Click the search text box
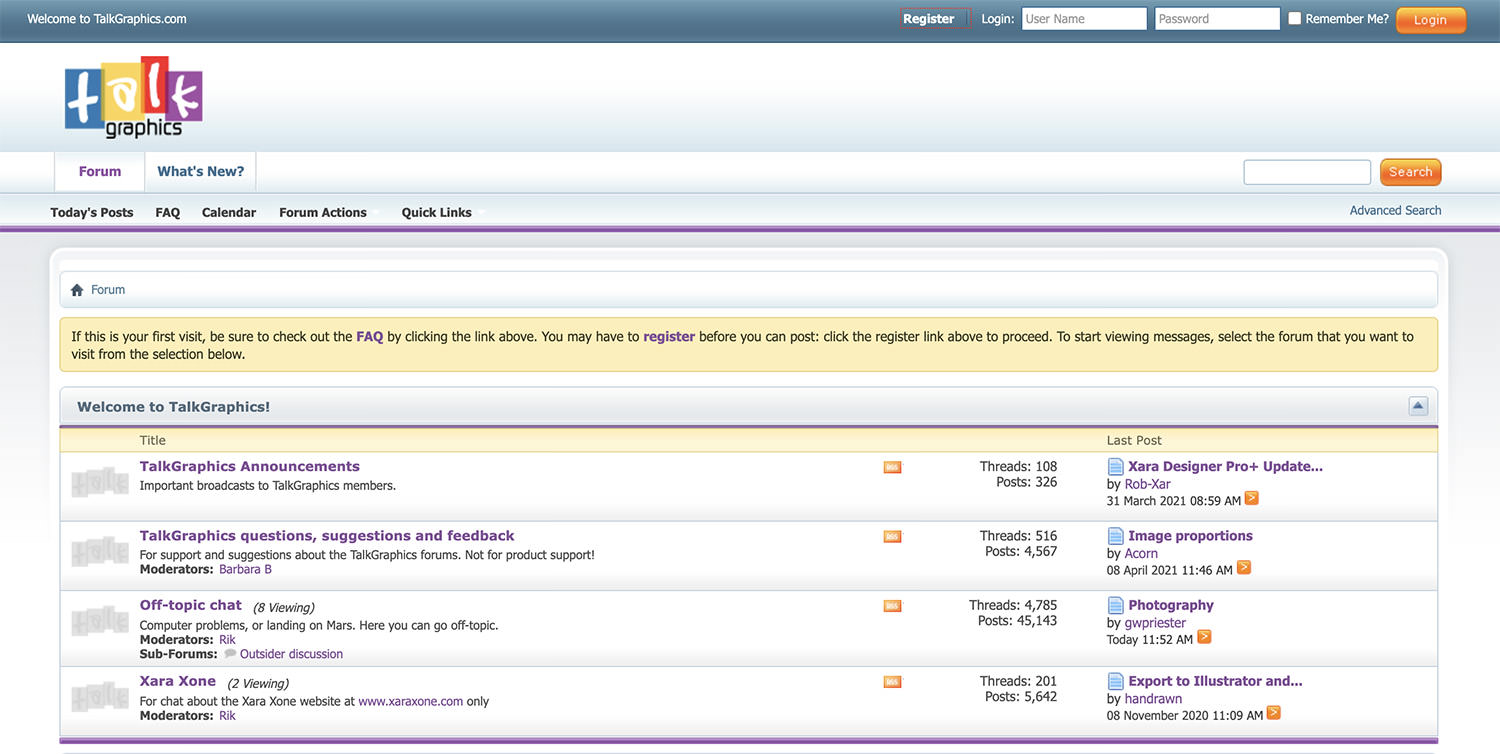Screen dimensions: 1500x754 1307,172
